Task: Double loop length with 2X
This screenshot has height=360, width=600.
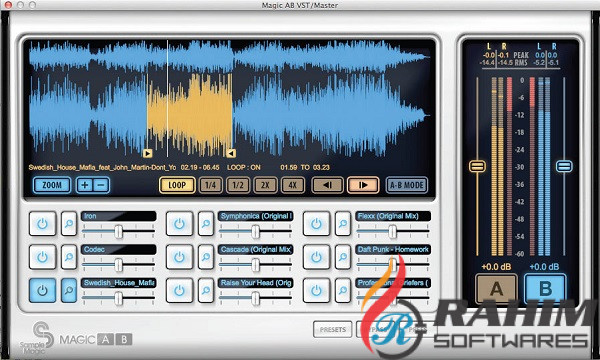Action: click(x=265, y=185)
